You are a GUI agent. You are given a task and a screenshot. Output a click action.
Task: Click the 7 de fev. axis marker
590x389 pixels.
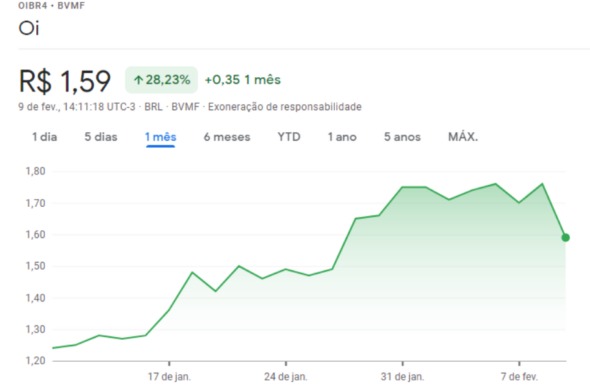[x=519, y=376]
